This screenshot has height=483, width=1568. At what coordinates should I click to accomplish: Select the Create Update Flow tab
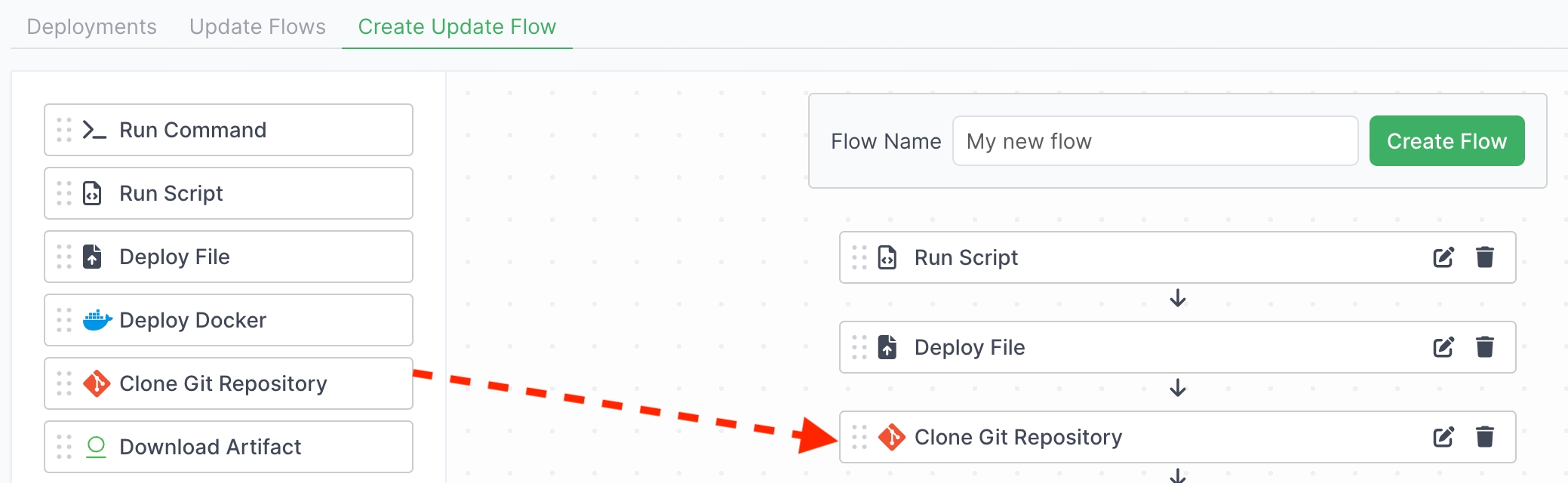pos(457,26)
